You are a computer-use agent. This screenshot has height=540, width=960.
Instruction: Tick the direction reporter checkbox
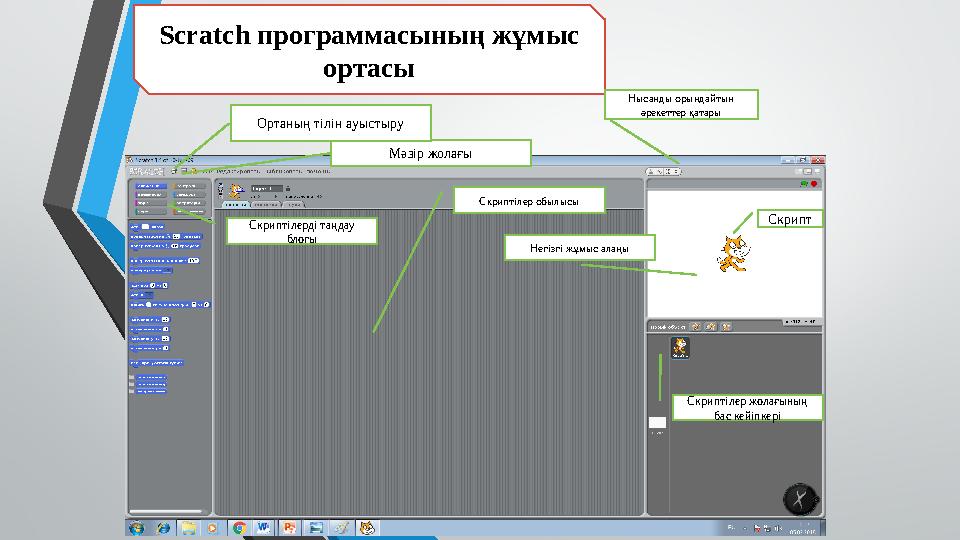coord(132,391)
